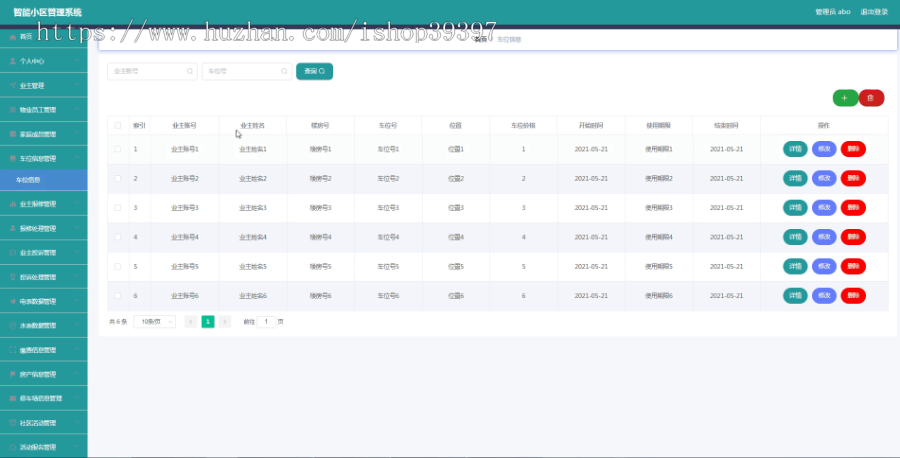The image size is (900, 458).
Task: Click the cell 车位号3
Action: pos(388,208)
